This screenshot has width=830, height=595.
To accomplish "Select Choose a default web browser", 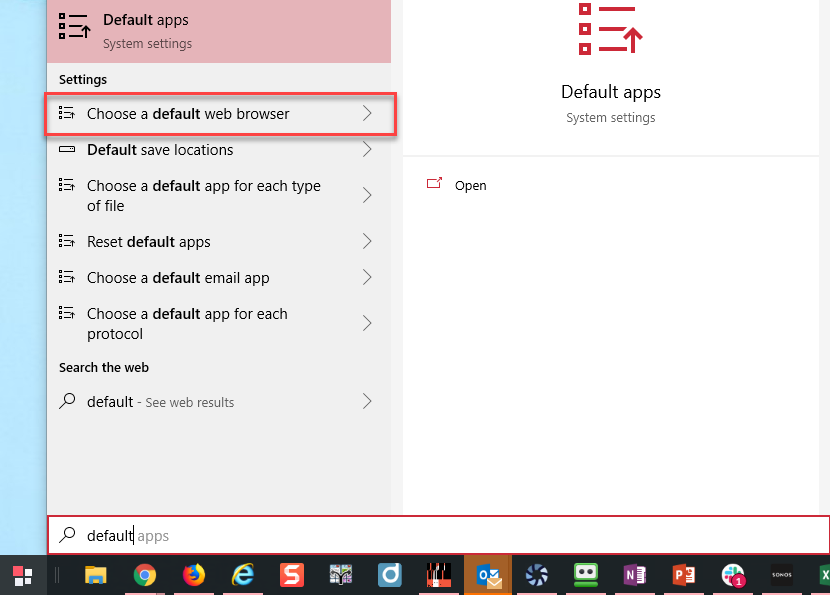I will (x=220, y=114).
